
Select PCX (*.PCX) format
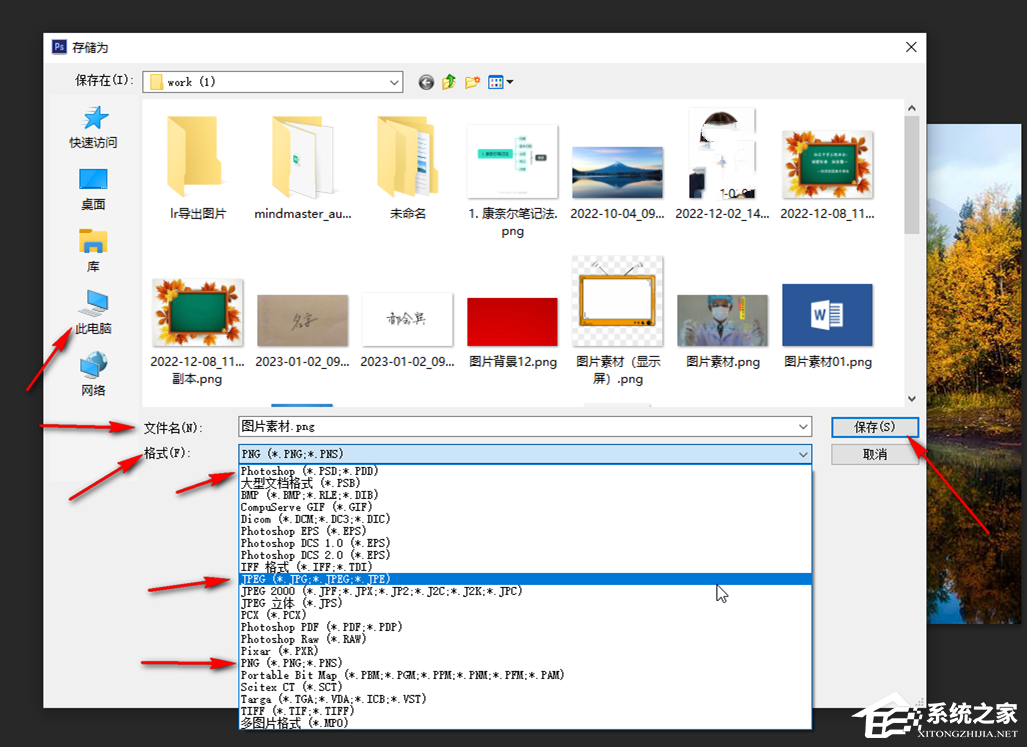coord(525,615)
